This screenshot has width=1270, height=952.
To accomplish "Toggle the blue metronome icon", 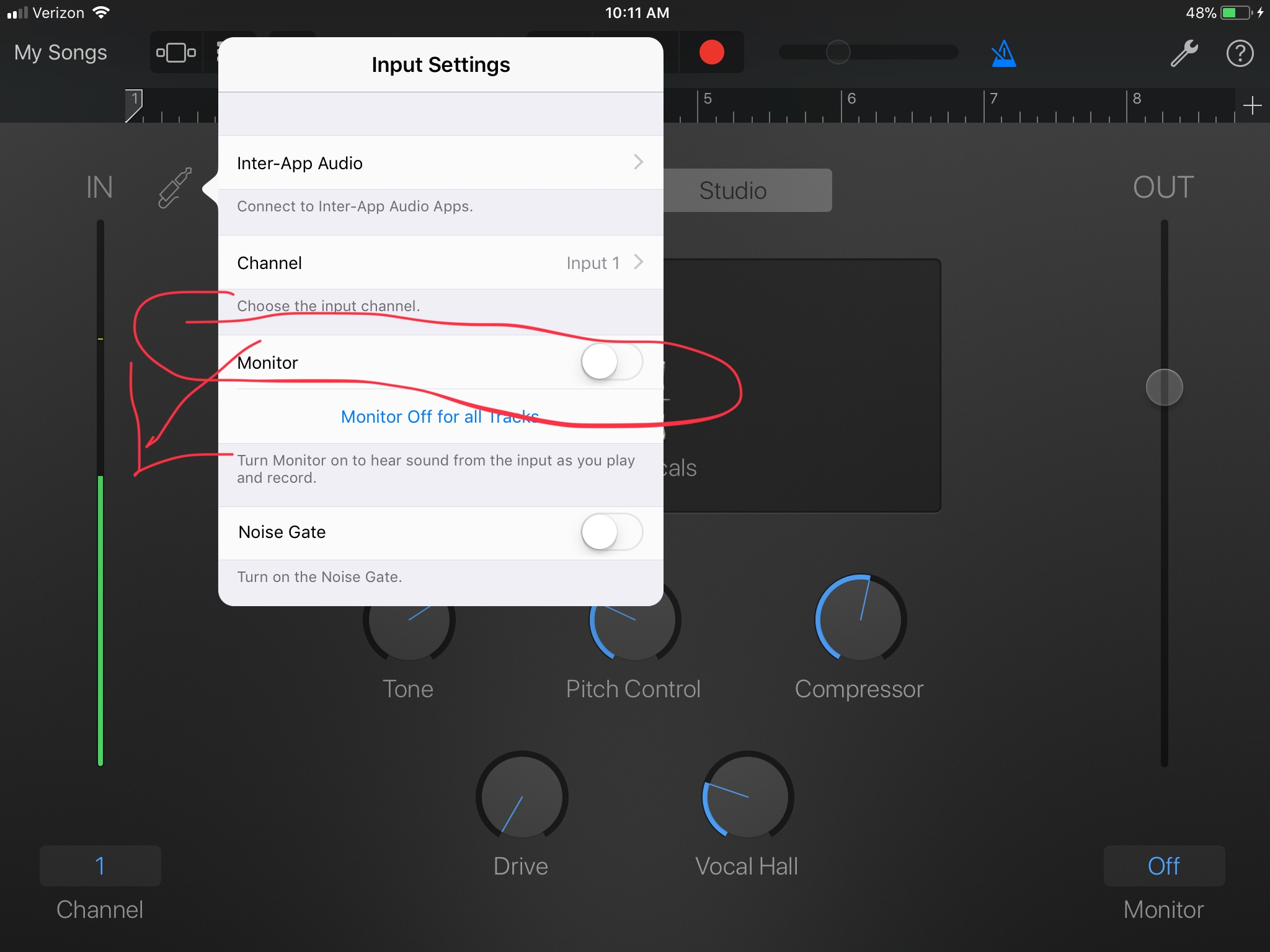I will [1003, 53].
